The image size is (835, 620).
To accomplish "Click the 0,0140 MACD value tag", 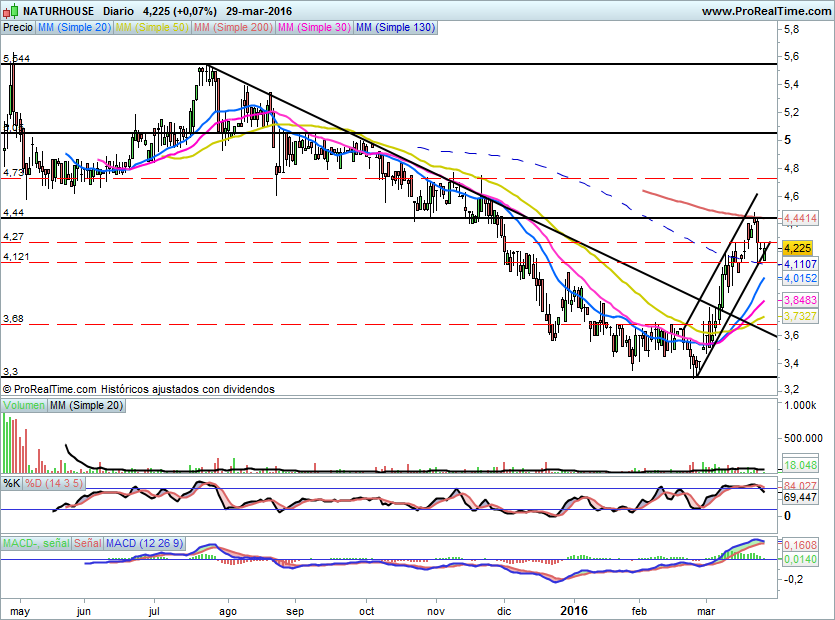I will [x=800, y=559].
